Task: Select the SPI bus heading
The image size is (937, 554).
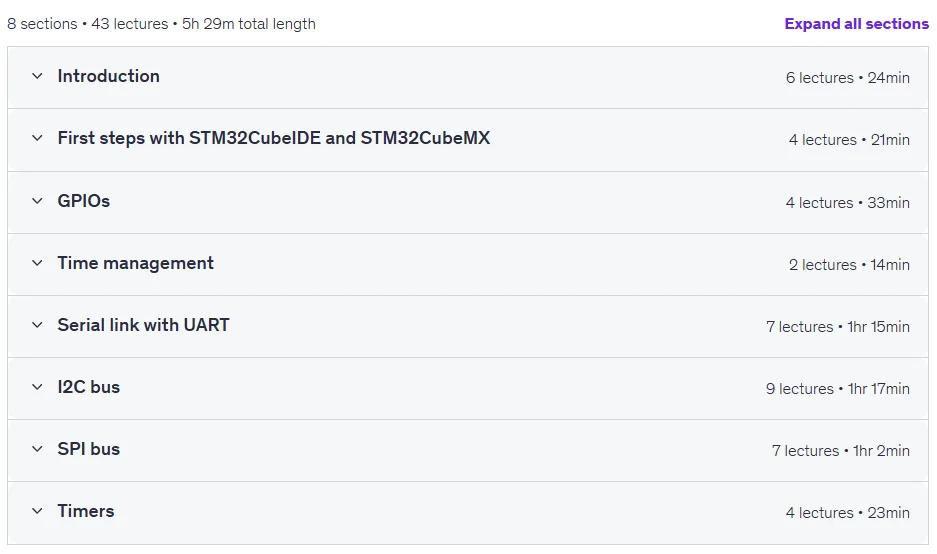Action: (88, 449)
